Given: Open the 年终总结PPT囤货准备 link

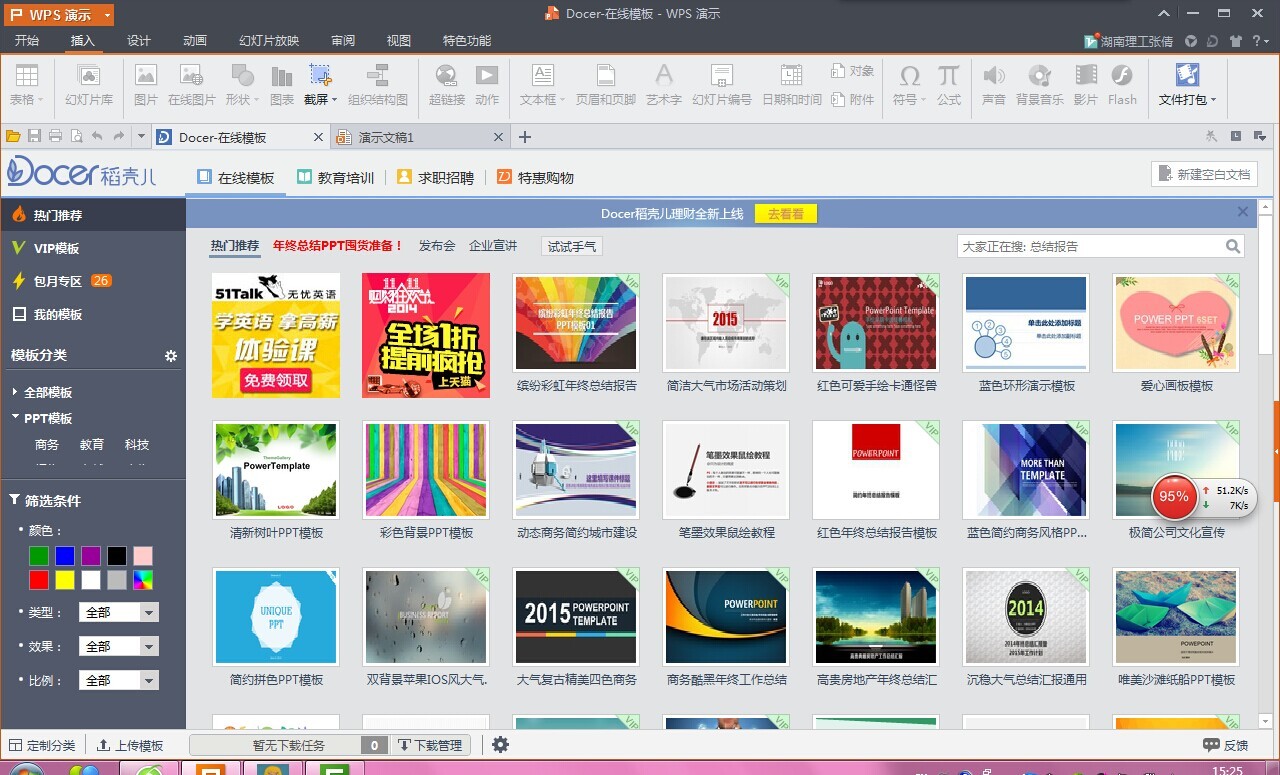Looking at the screenshot, I should click(x=338, y=245).
